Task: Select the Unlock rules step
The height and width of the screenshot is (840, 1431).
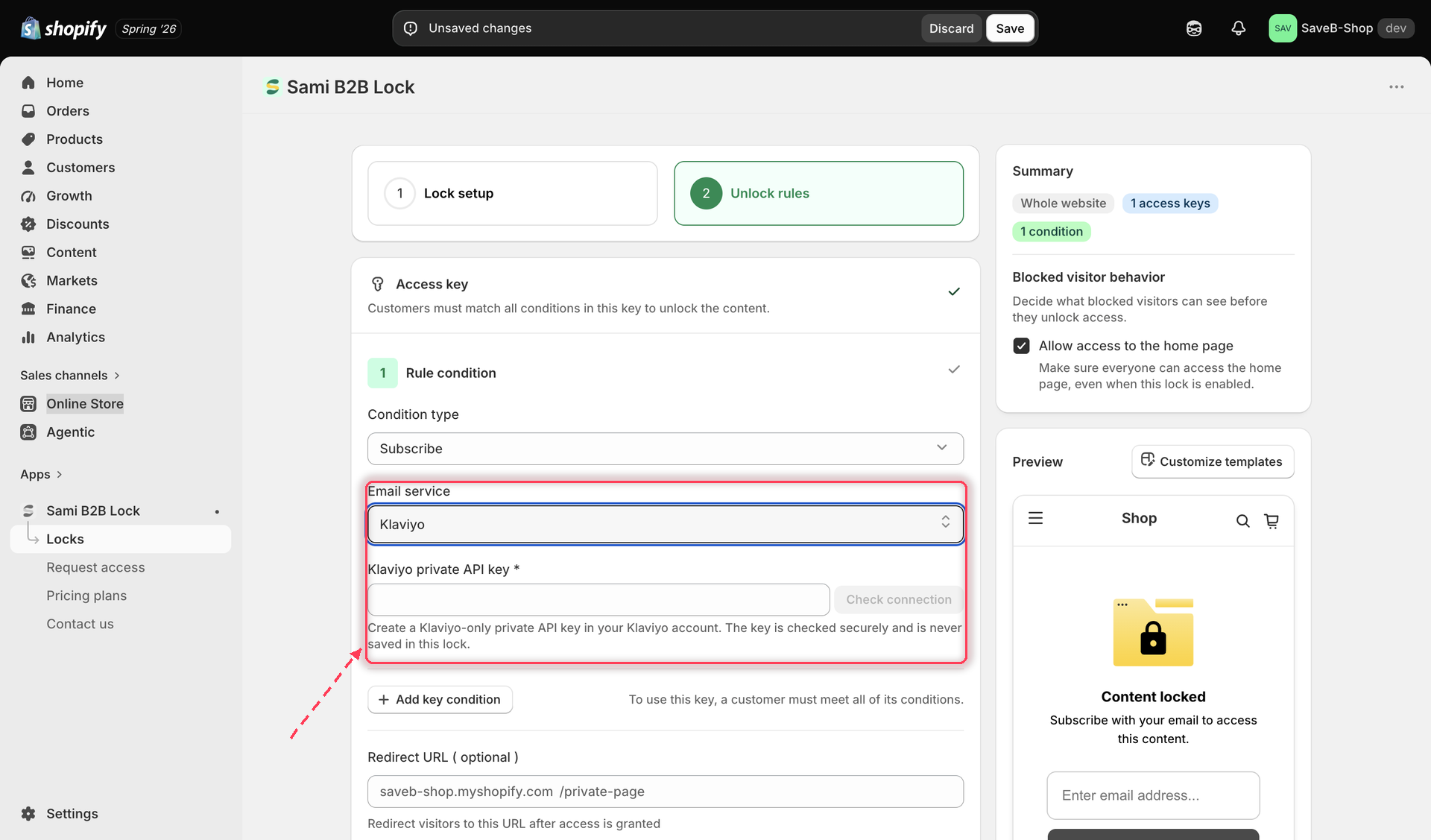Action: 818,194
